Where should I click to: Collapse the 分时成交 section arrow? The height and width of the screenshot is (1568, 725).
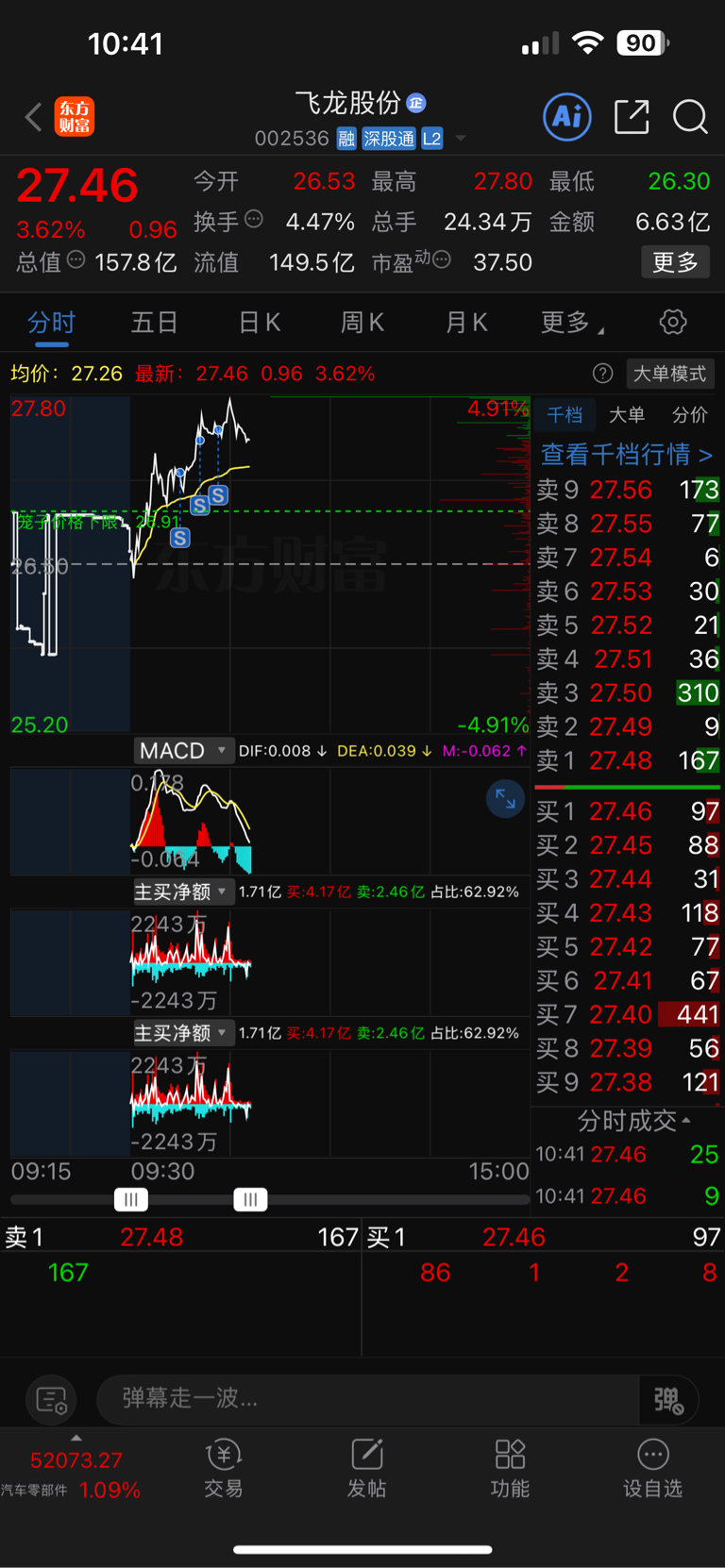click(686, 1120)
